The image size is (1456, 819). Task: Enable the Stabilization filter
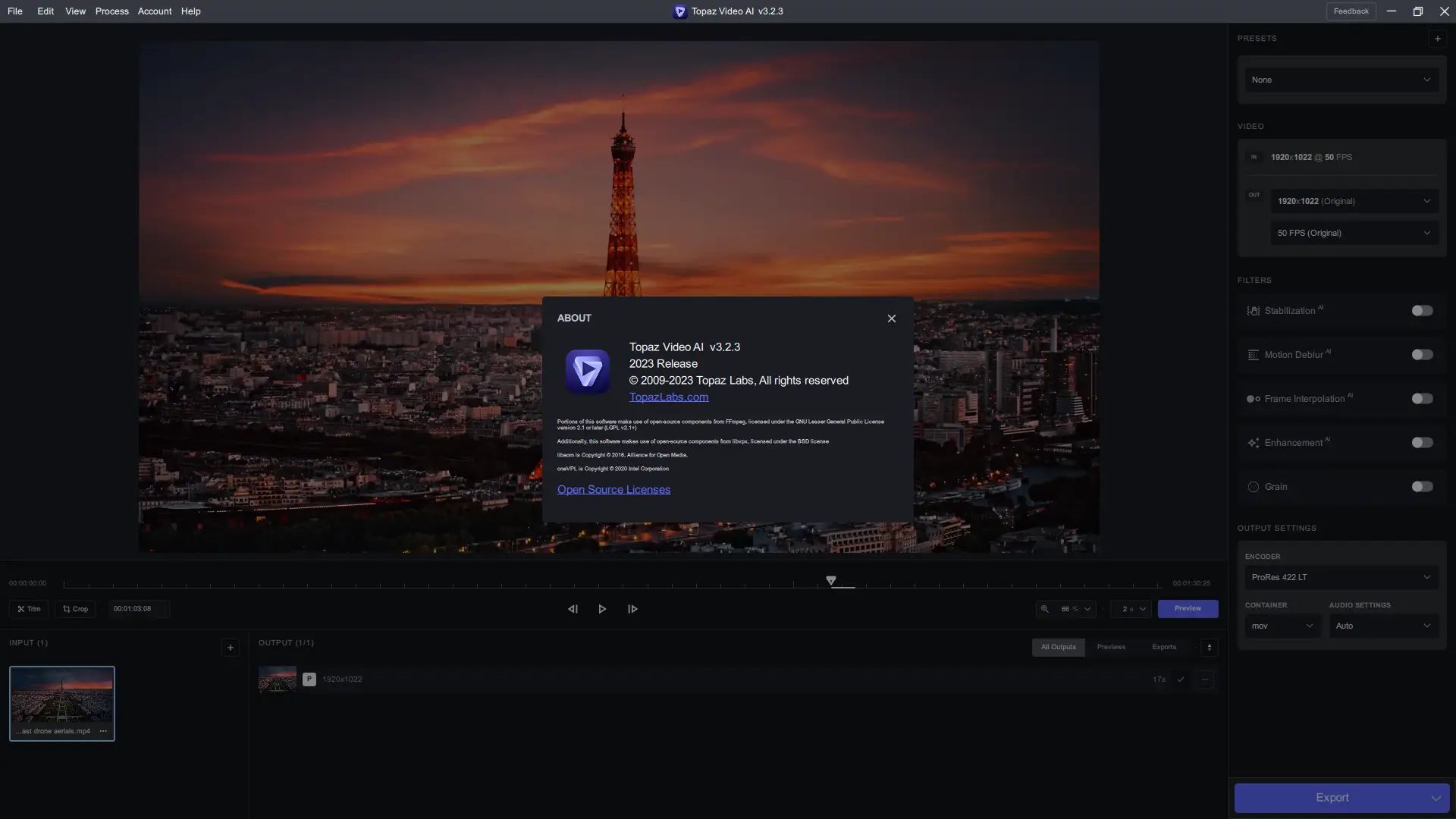(x=1422, y=311)
